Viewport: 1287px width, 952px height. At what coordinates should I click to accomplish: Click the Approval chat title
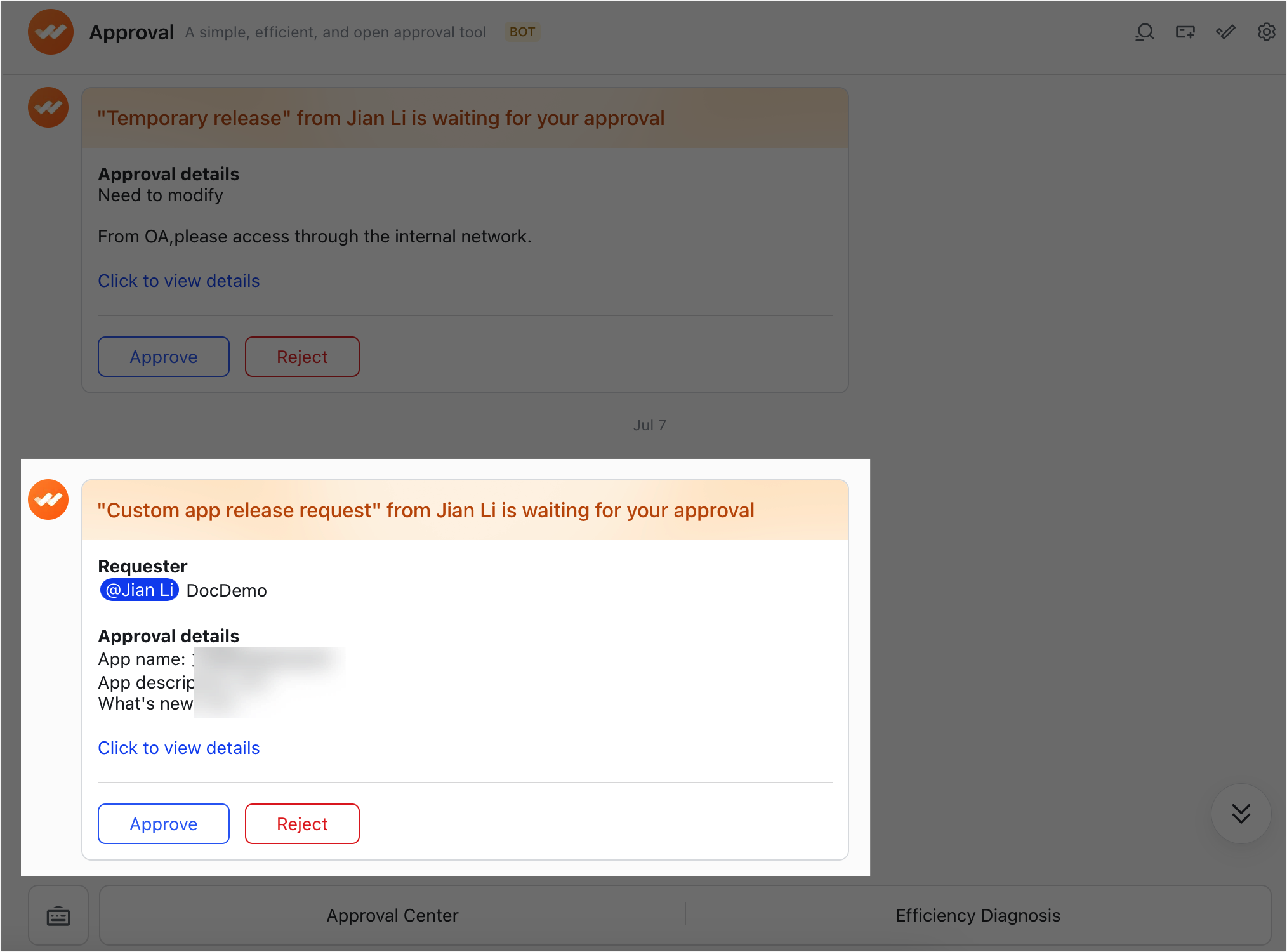tap(131, 32)
